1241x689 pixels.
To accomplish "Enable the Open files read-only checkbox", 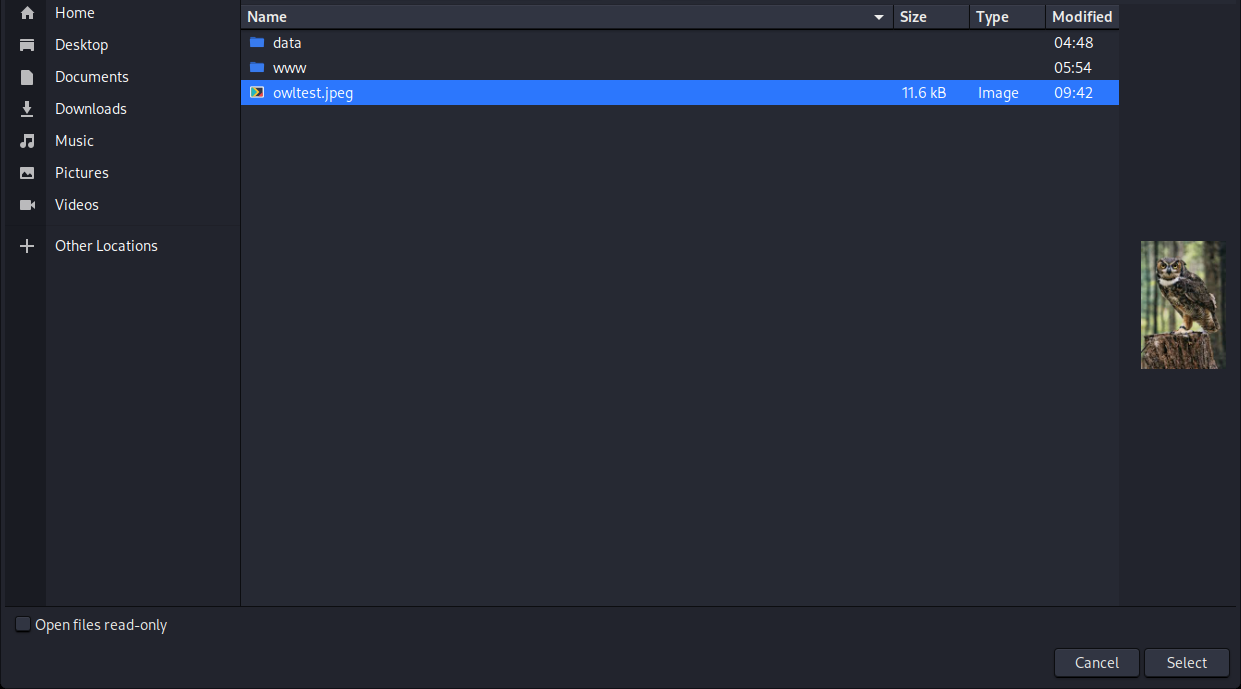I will coord(22,623).
